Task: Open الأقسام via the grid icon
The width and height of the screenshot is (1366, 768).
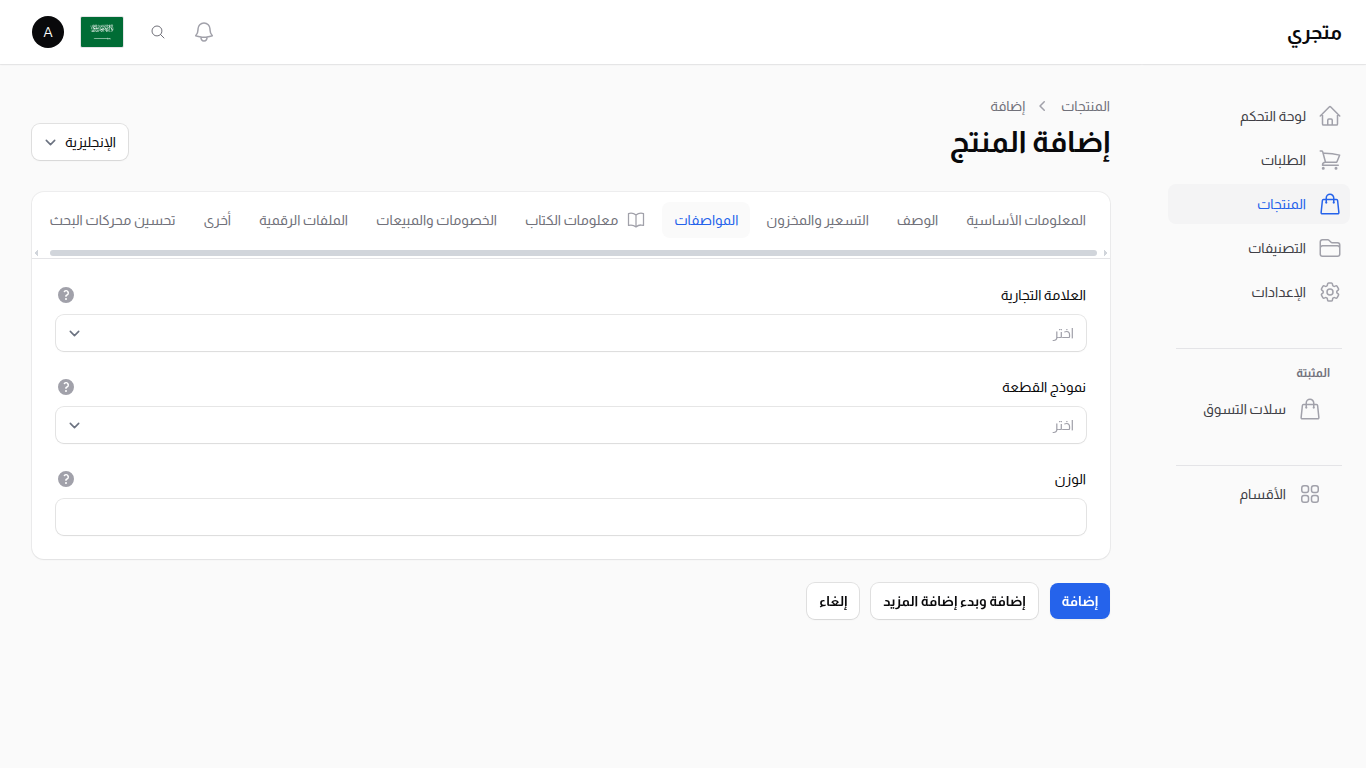Action: tap(1311, 493)
